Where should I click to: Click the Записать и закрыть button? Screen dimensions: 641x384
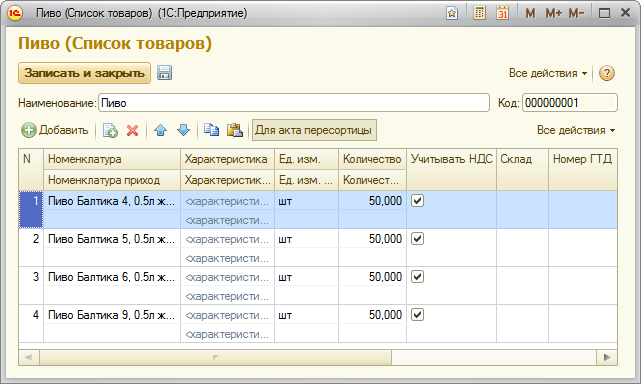click(85, 73)
